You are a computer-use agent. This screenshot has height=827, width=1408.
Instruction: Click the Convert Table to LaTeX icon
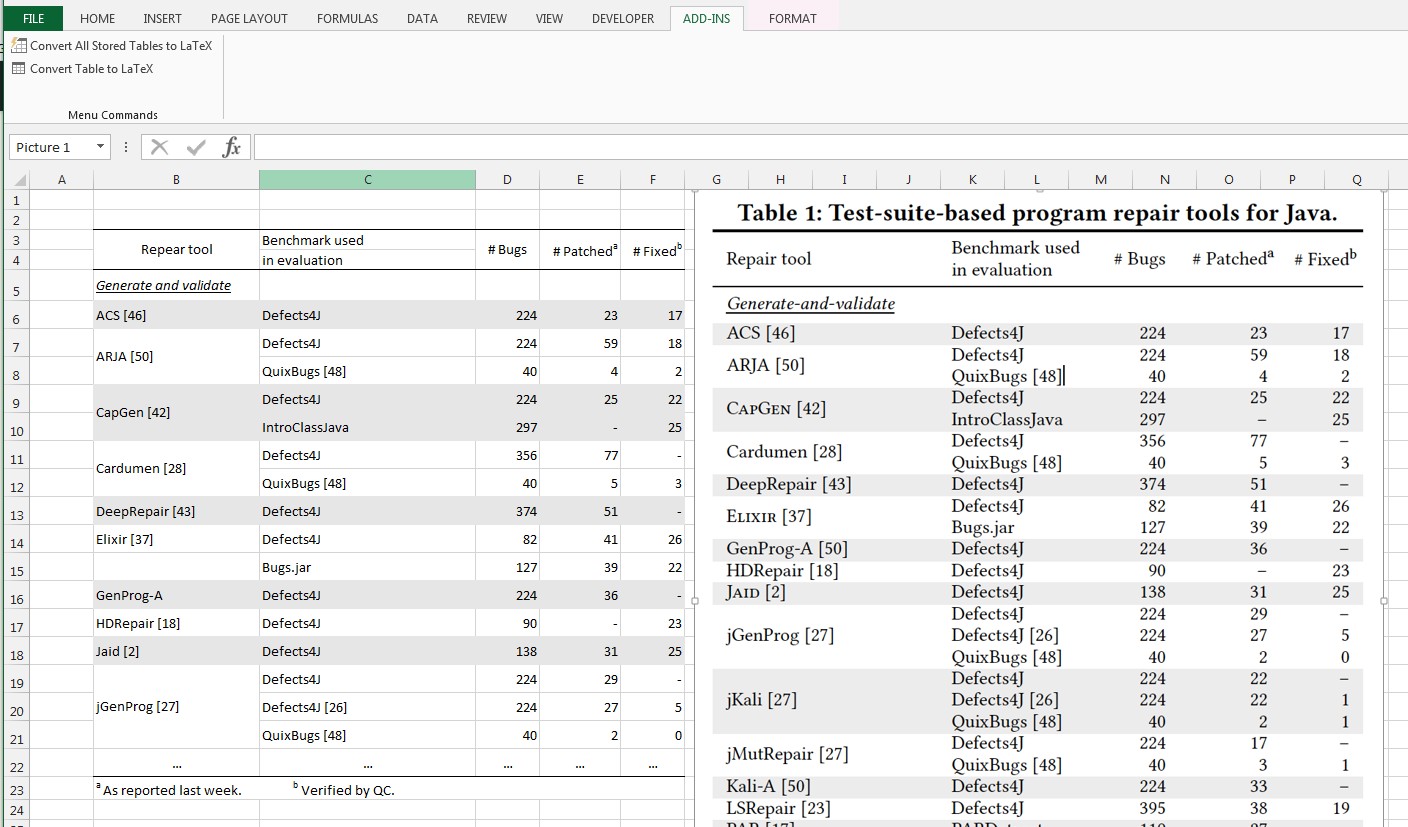point(17,68)
